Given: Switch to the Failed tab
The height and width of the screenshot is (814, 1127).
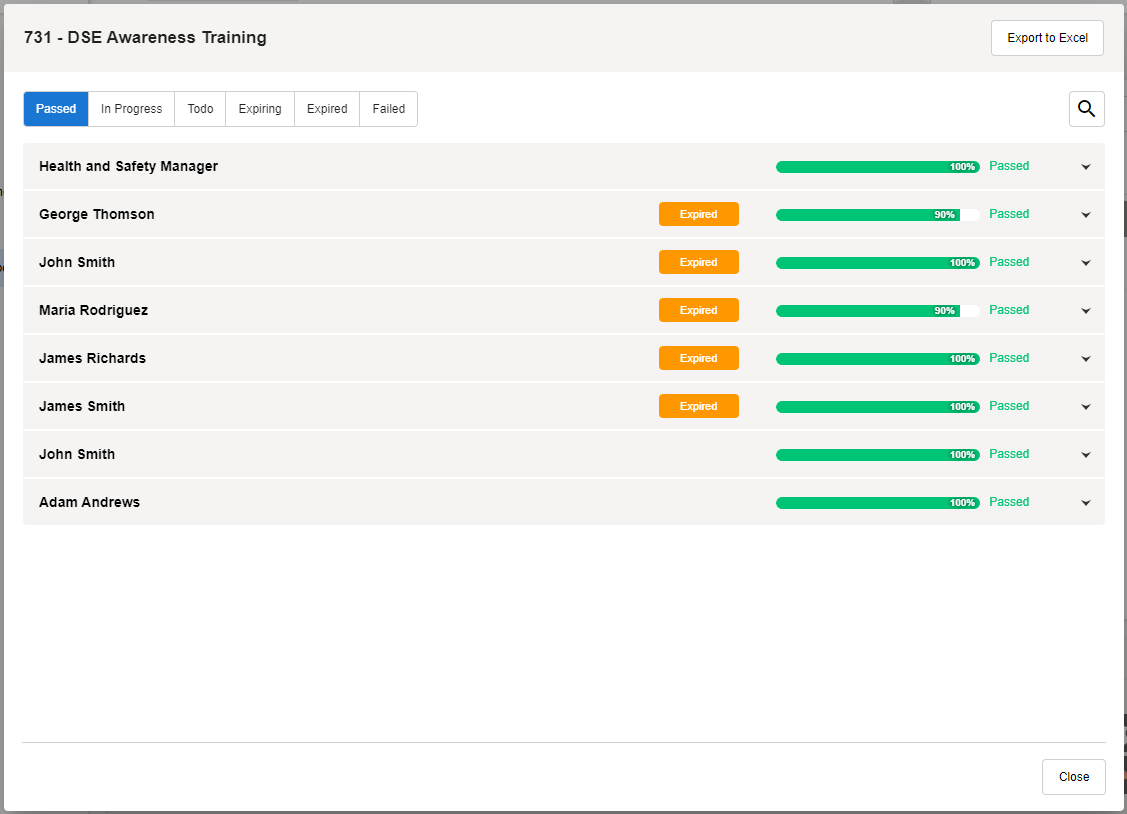Looking at the screenshot, I should click(x=388, y=109).
